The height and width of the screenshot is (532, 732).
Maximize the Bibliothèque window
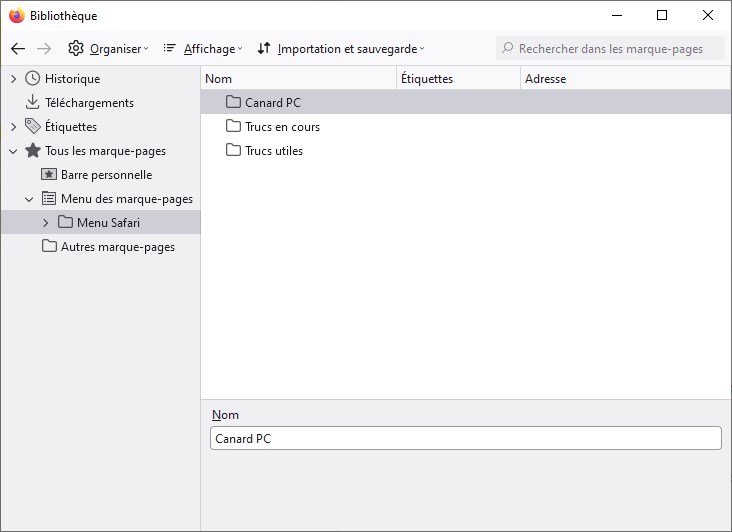click(x=662, y=15)
